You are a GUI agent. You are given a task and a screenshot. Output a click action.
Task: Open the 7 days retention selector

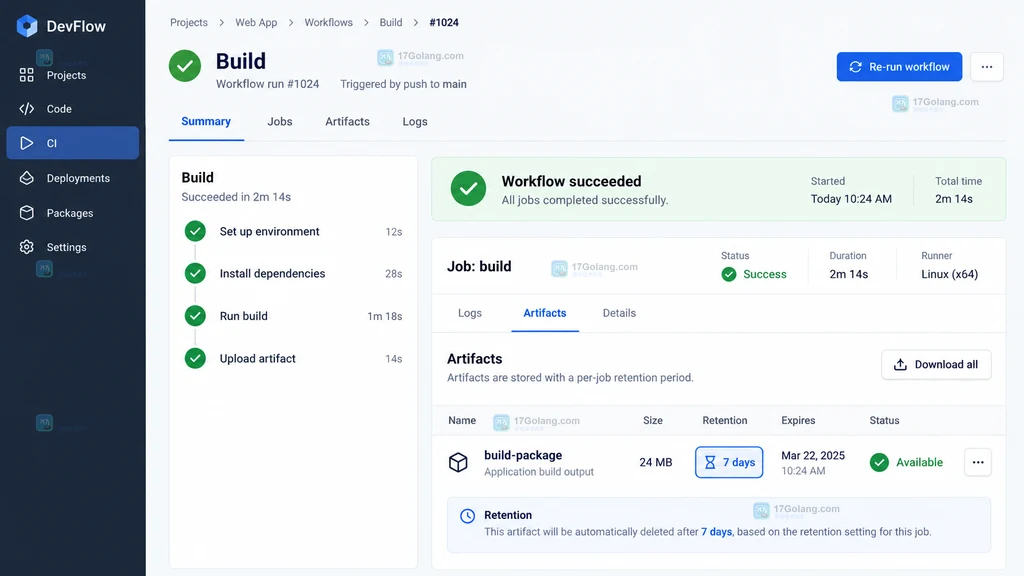[x=729, y=462]
